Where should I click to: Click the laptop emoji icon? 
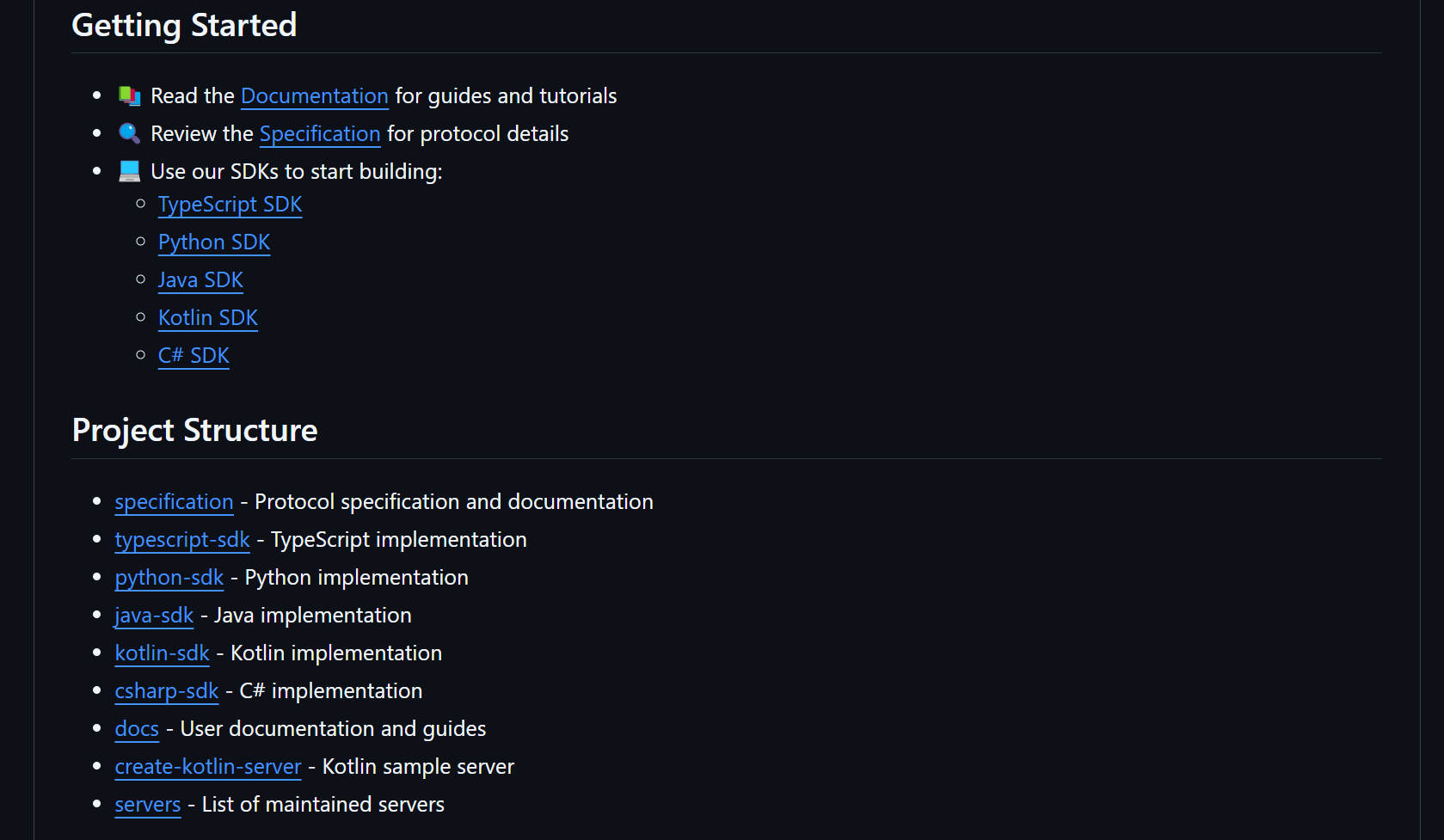click(130, 171)
